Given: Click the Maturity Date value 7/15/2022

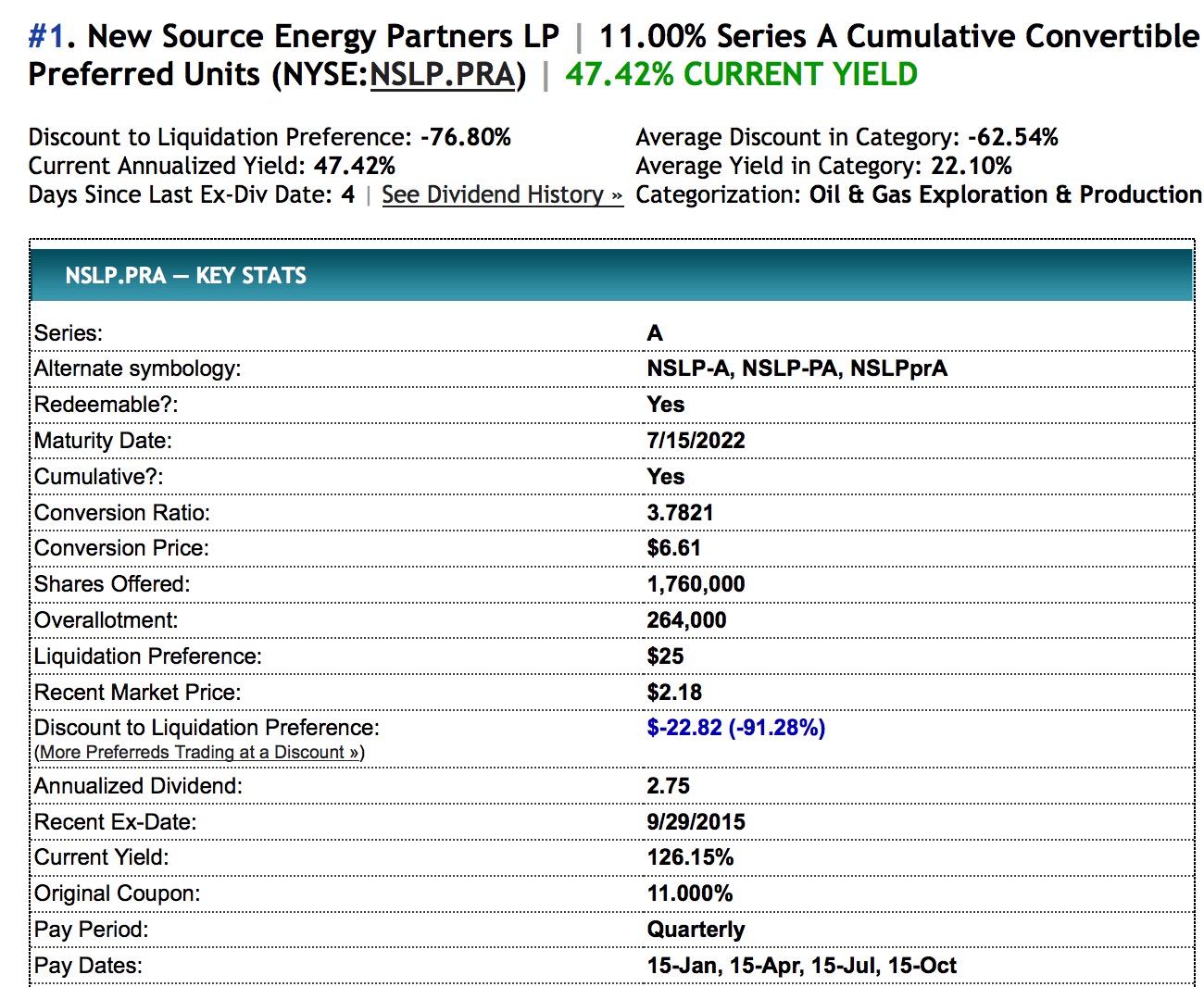Looking at the screenshot, I should [x=696, y=441].
